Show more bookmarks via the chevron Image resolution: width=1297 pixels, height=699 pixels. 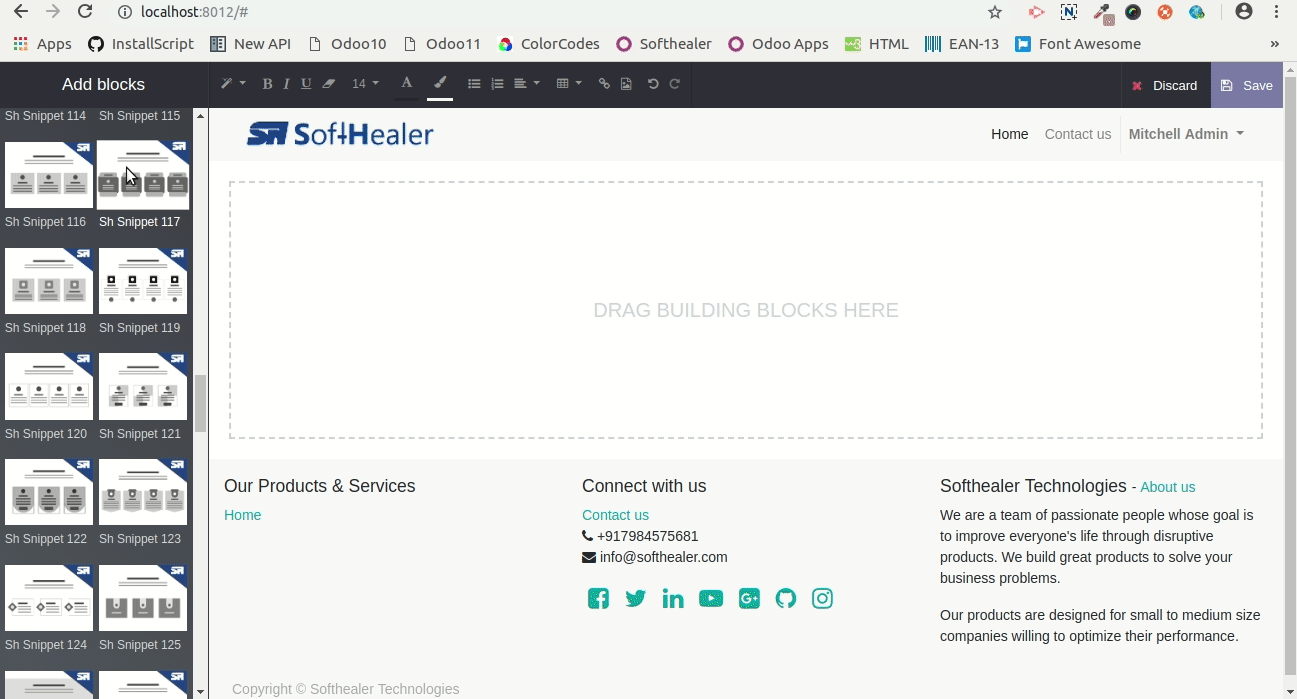pyautogui.click(x=1275, y=44)
